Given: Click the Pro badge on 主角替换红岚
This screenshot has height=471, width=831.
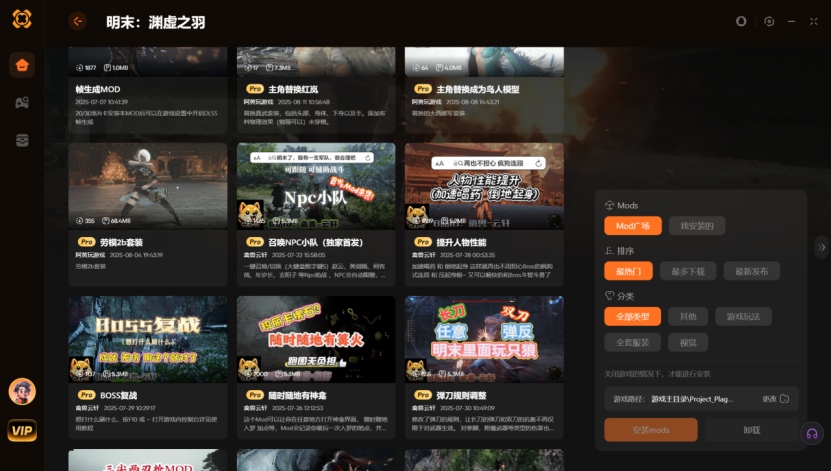Looking at the screenshot, I should click(255, 89).
